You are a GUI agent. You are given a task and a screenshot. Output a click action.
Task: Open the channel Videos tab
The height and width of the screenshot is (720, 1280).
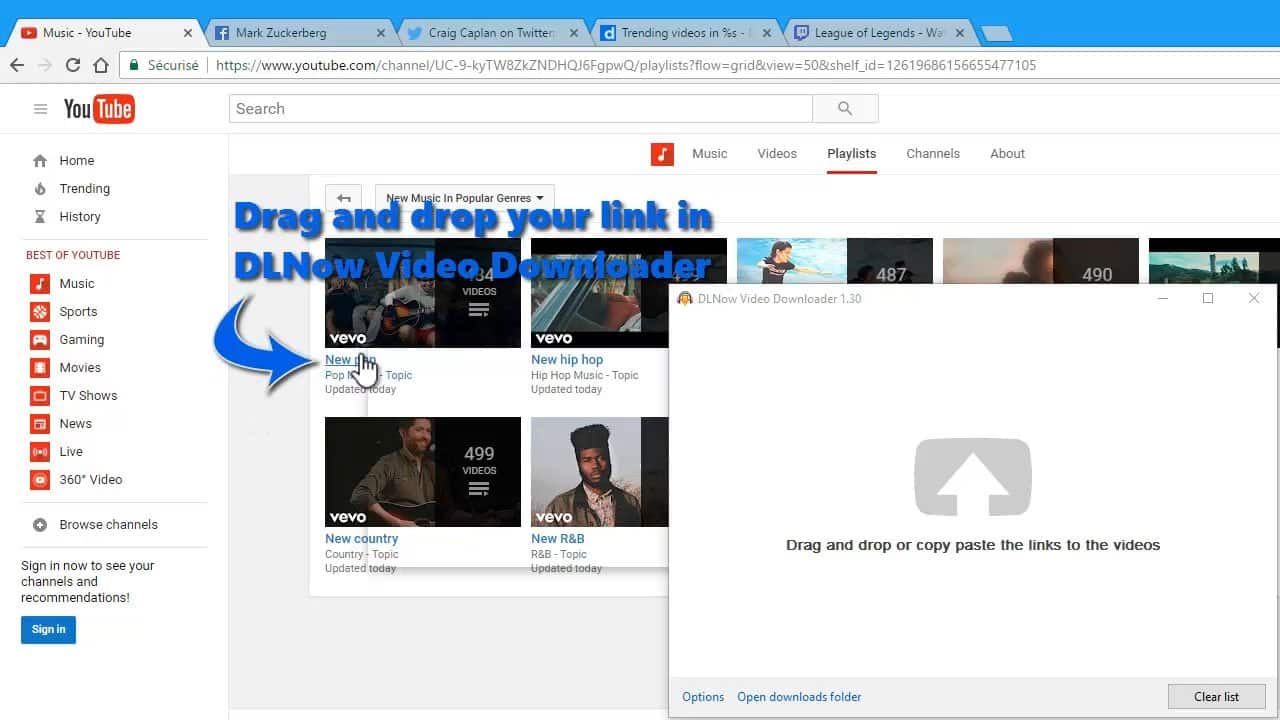point(777,153)
